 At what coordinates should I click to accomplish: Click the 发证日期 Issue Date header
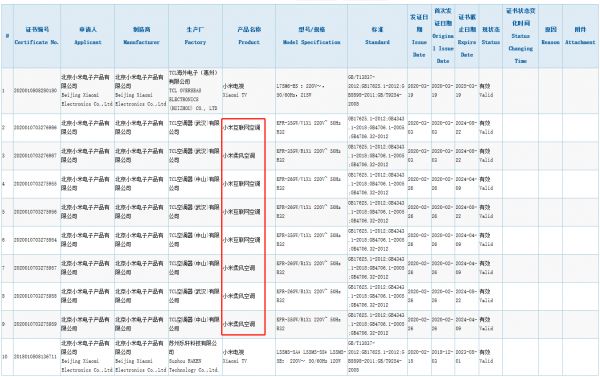pyautogui.click(x=419, y=36)
